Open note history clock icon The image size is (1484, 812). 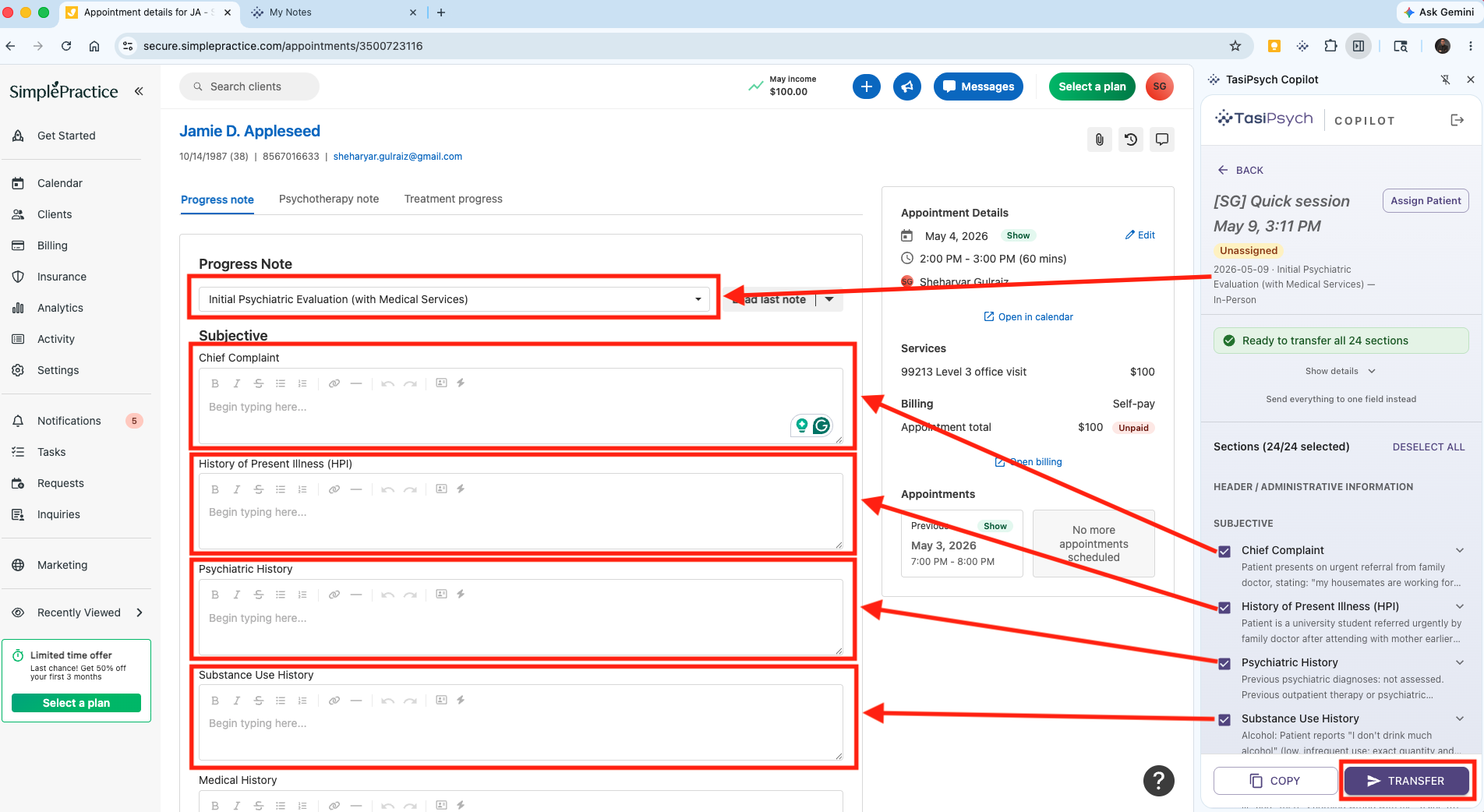[1131, 139]
